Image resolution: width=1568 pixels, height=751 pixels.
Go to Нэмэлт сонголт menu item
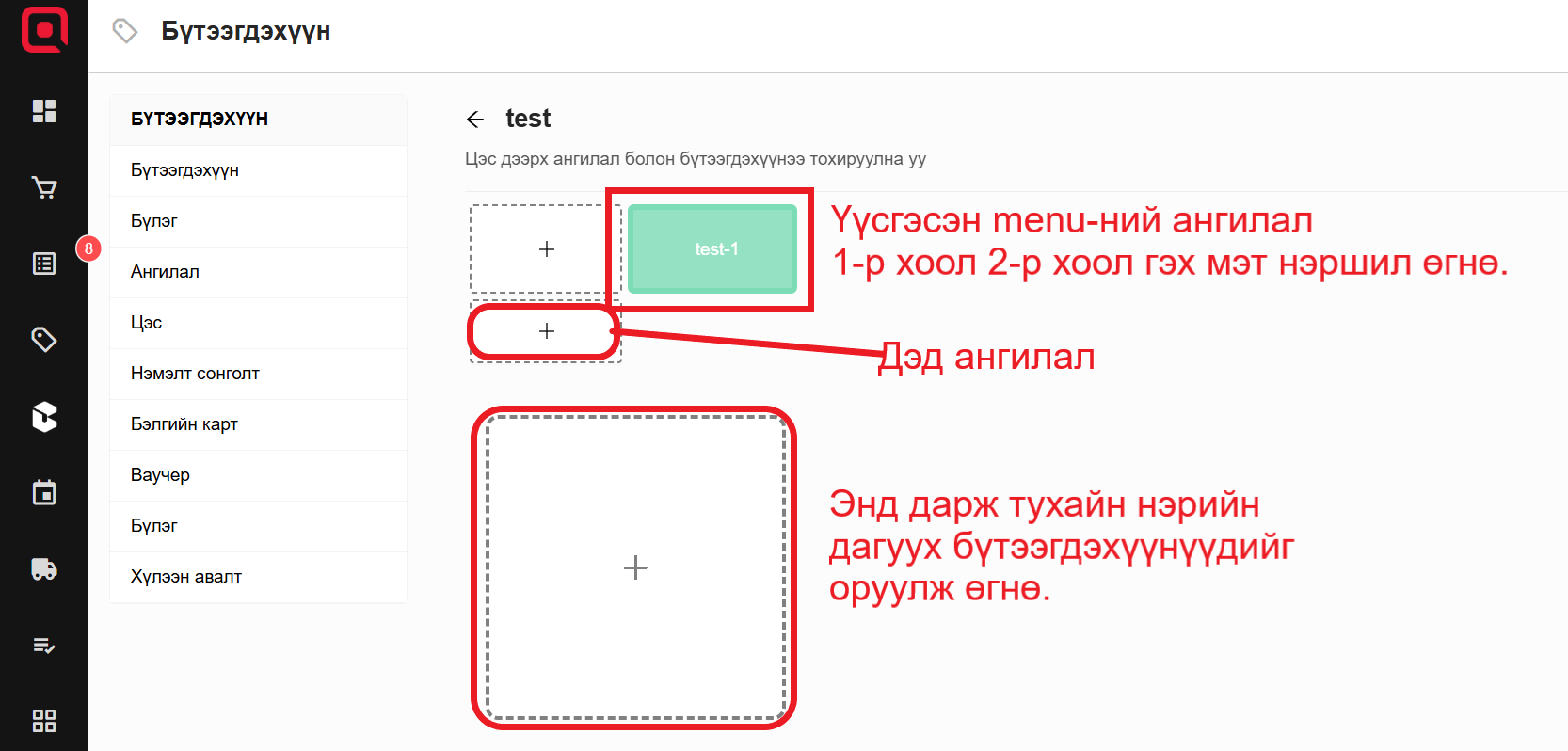195,374
